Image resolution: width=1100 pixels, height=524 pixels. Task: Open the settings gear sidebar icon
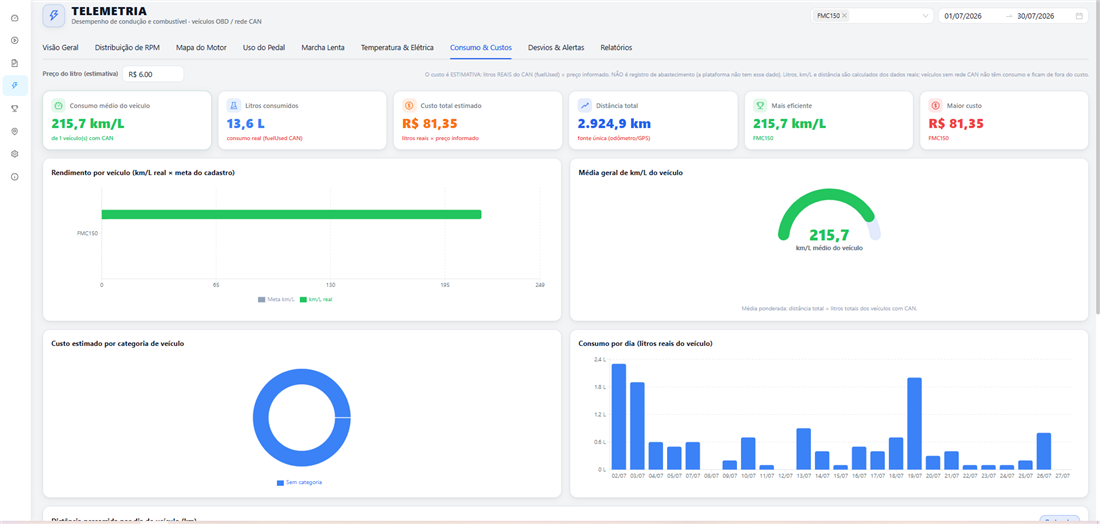coord(15,154)
